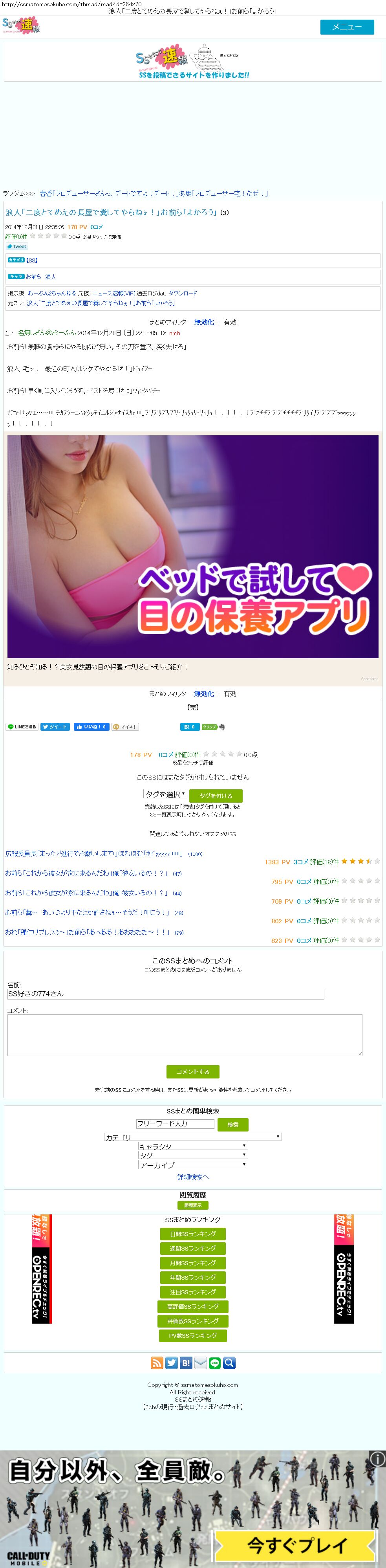
Task: Click the Twitter bird icon in footer
Action: pyautogui.click(x=171, y=1363)
